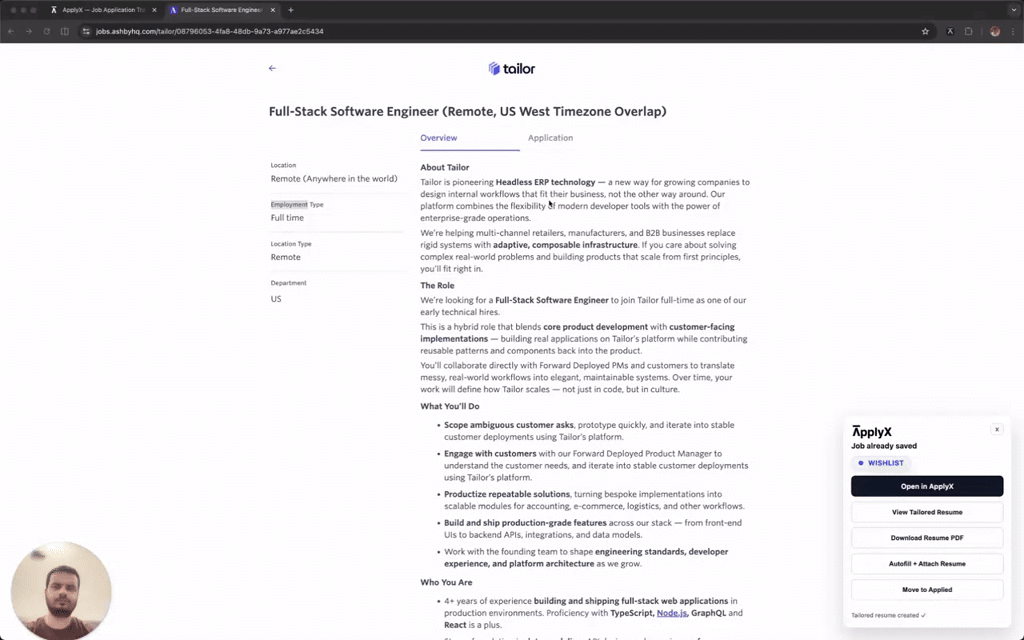Click 'Remote (Anywhere in the world)' location text
The height and width of the screenshot is (640, 1024).
pyautogui.click(x=334, y=179)
